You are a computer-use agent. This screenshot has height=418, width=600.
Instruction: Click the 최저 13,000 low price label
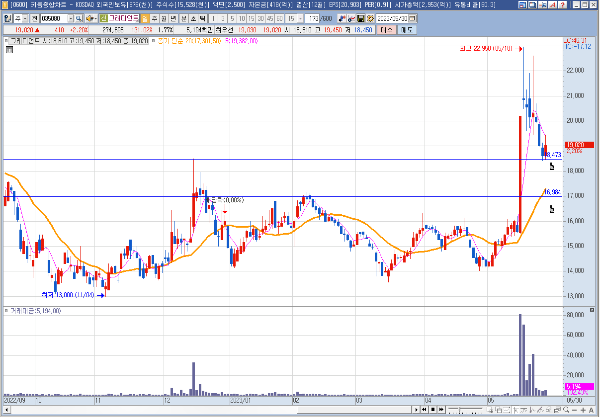(x=68, y=295)
